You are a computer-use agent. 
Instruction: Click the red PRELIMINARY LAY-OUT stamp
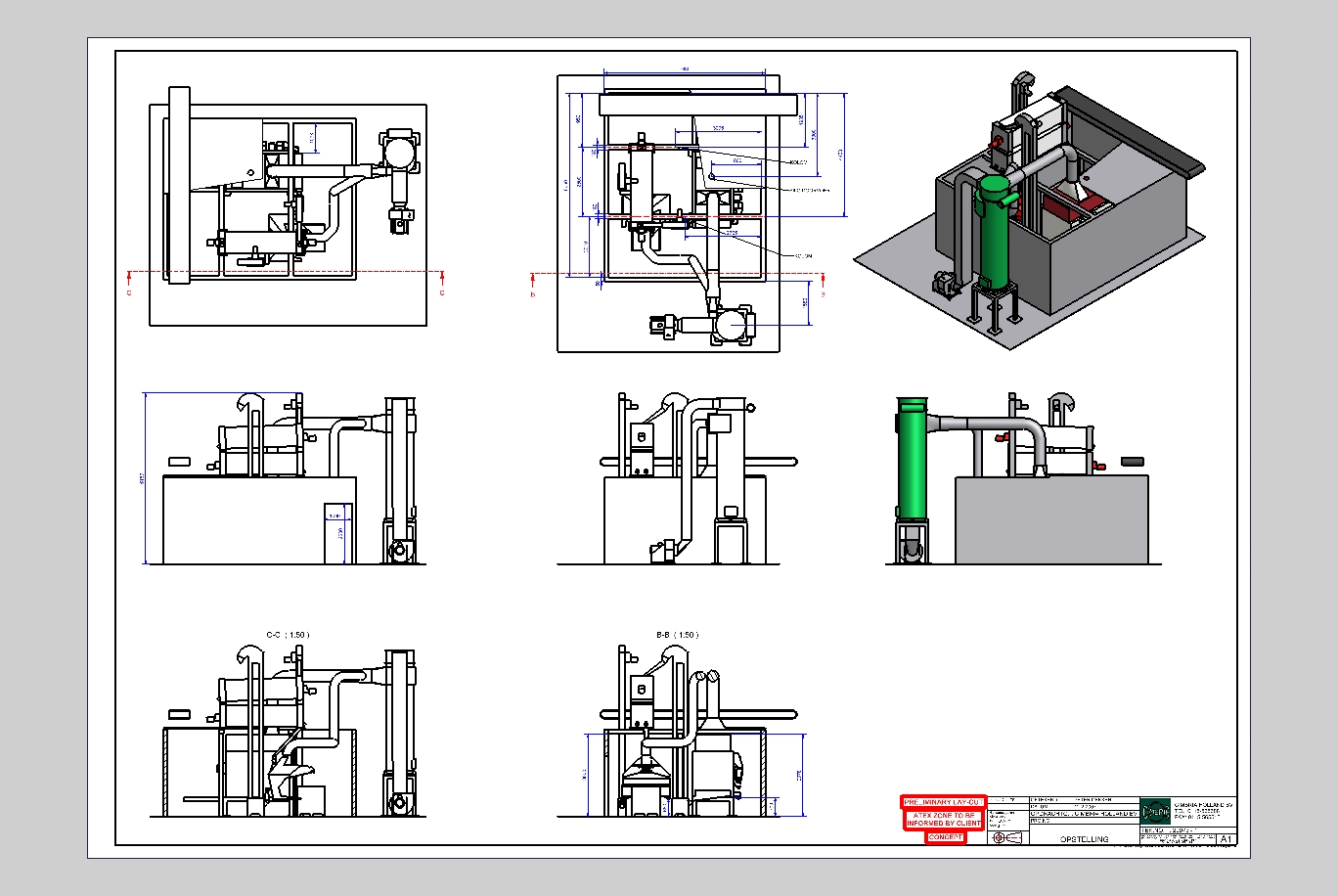tap(943, 802)
